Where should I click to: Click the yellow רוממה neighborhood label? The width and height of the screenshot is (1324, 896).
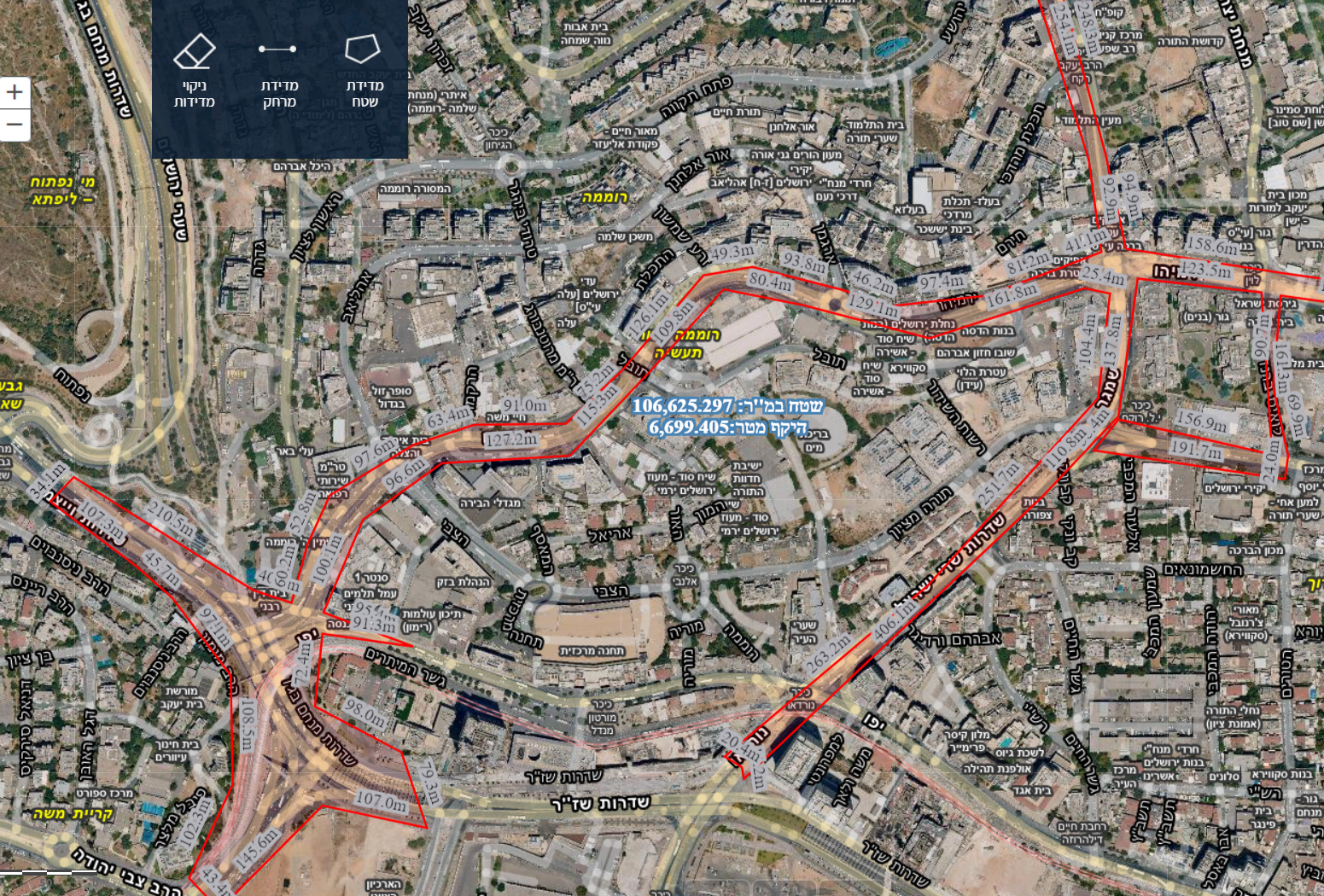pyautogui.click(x=604, y=197)
